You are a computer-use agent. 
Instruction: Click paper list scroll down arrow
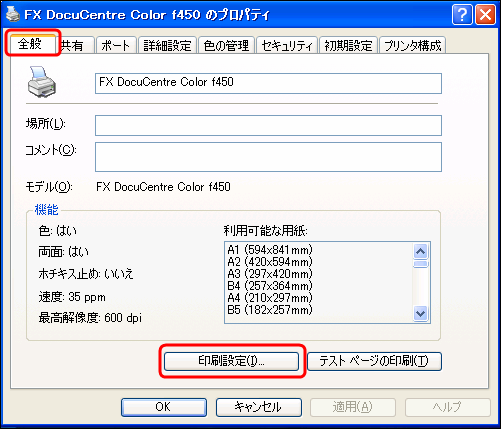point(421,314)
